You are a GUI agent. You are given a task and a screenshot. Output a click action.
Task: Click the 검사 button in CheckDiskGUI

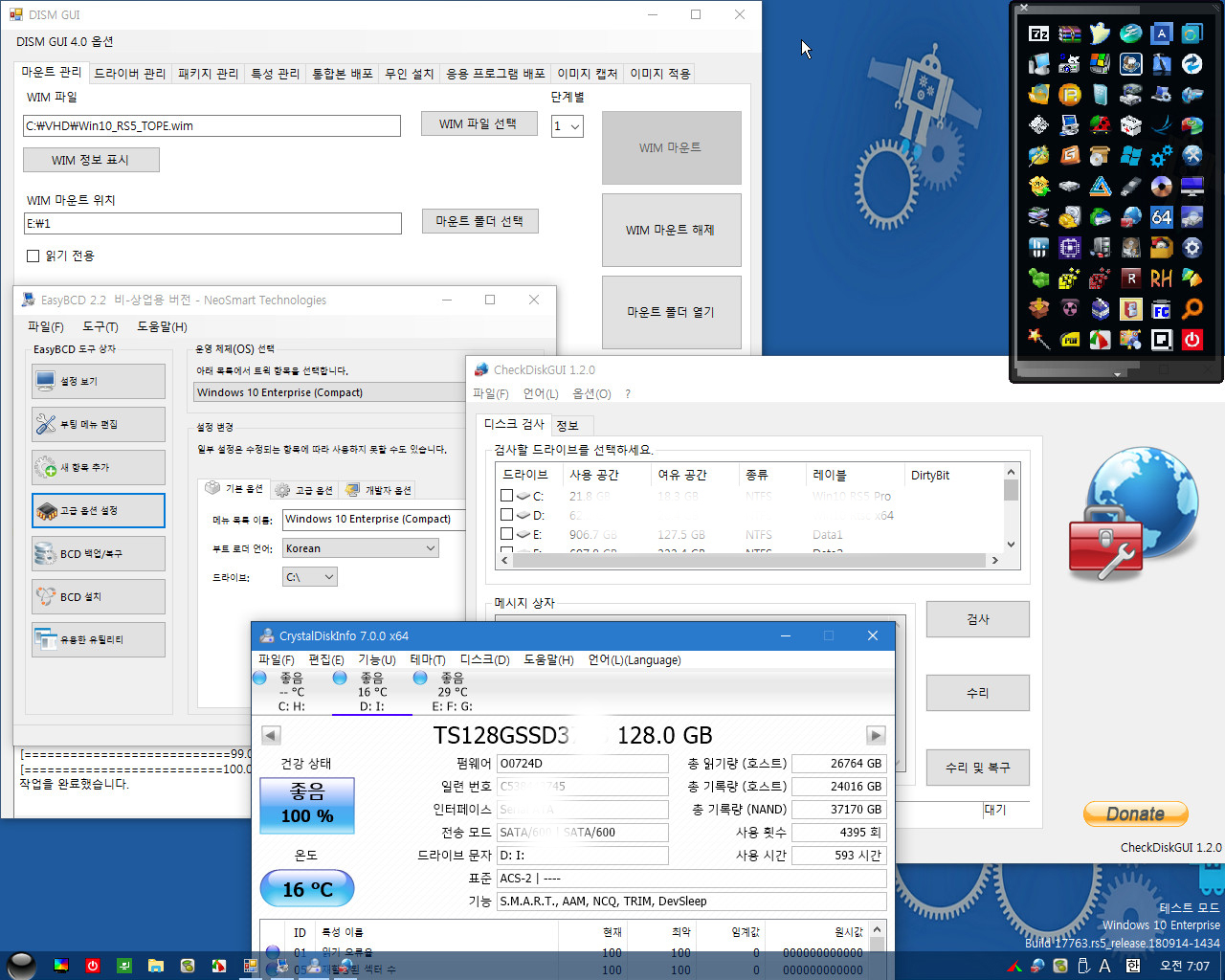click(978, 619)
